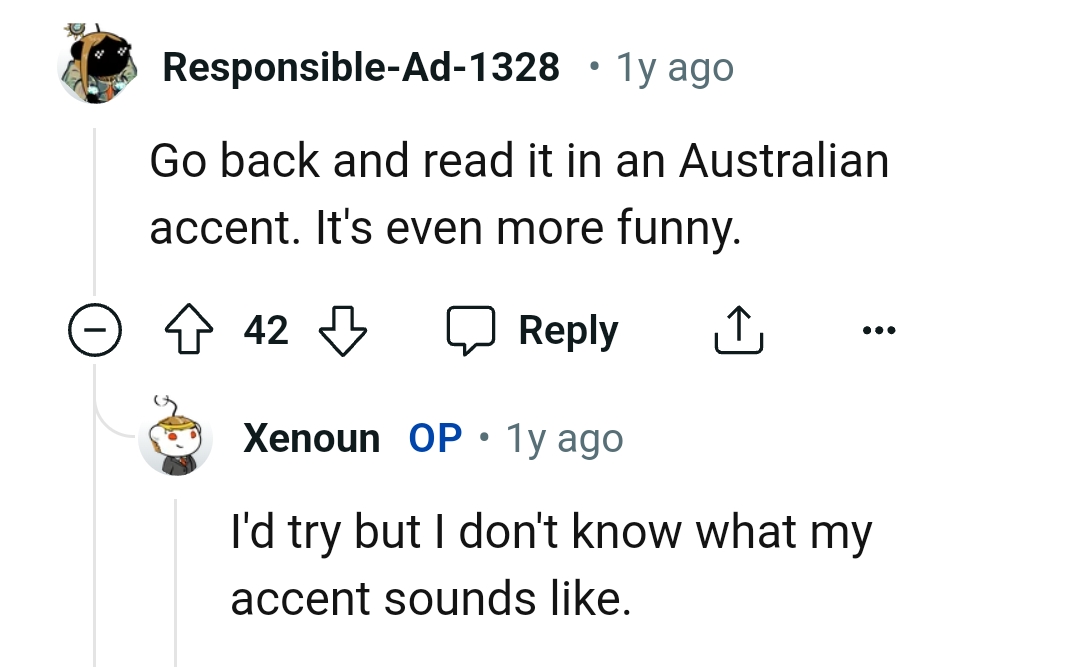The height and width of the screenshot is (667, 1080).
Task: Click the OP badge next to Xenoun
Action: click(x=434, y=437)
